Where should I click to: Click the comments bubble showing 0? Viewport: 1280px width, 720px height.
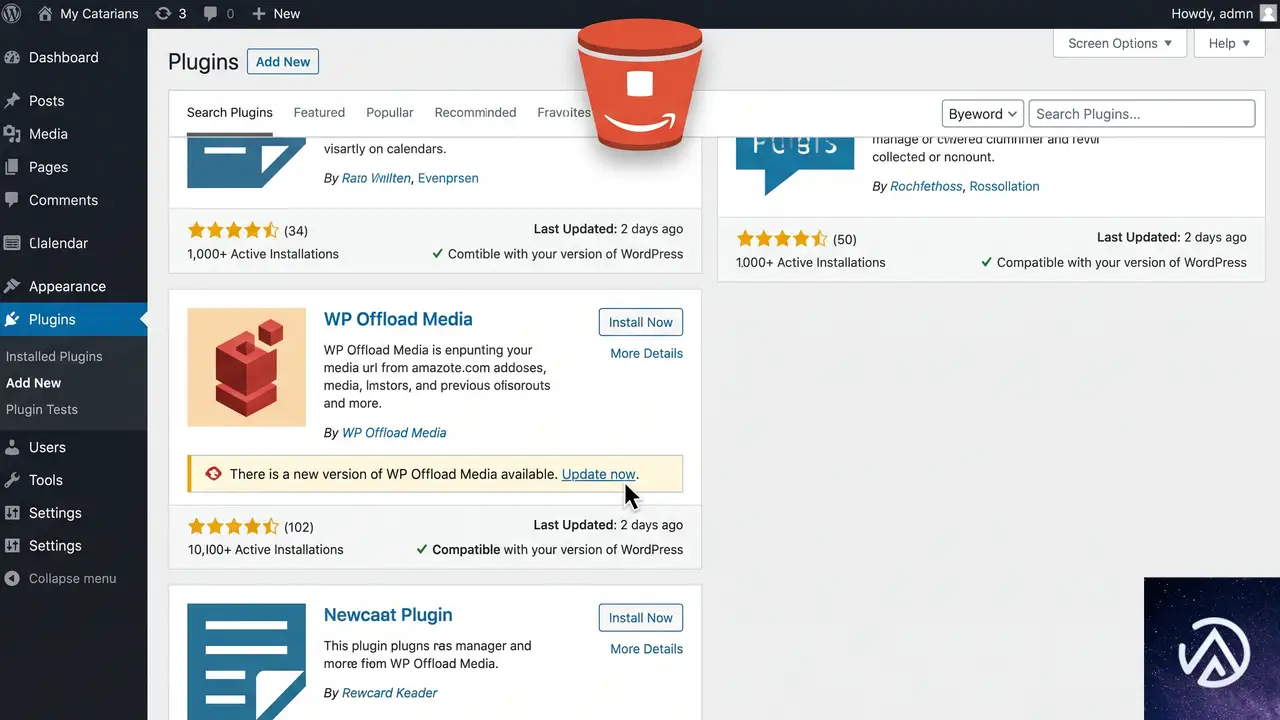point(219,14)
